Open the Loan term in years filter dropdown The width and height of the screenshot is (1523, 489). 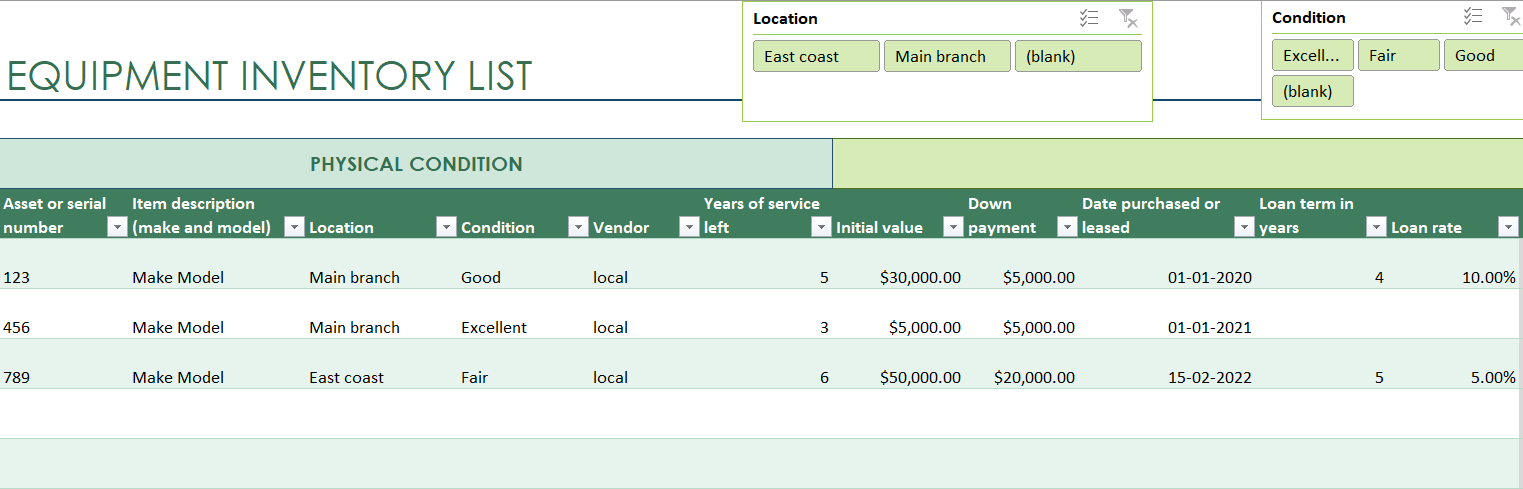[x=1376, y=228]
